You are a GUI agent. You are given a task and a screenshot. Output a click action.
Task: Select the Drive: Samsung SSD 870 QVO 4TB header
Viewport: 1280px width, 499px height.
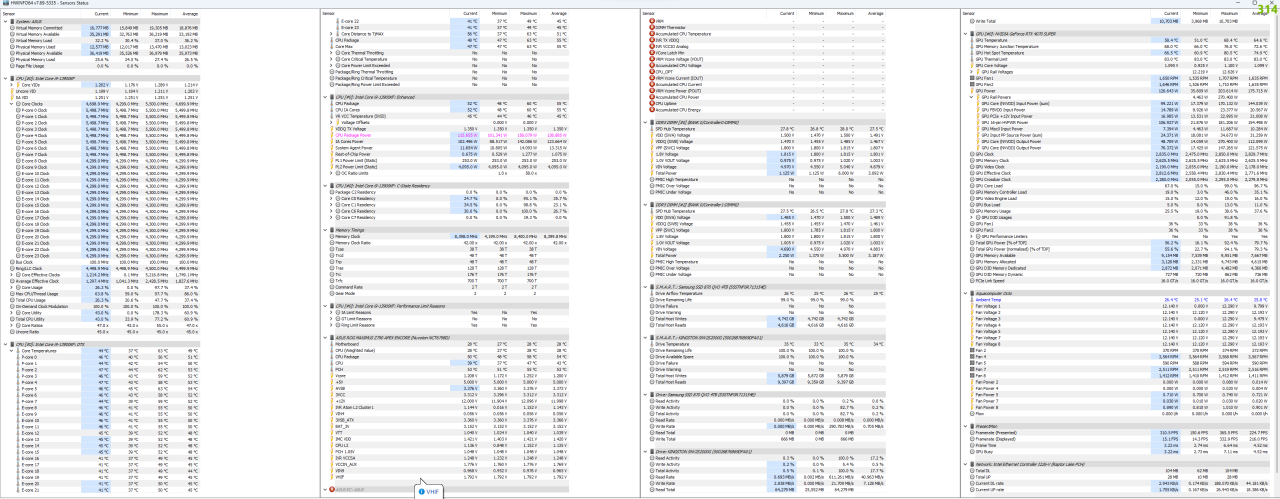pyautogui.click(x=768, y=395)
